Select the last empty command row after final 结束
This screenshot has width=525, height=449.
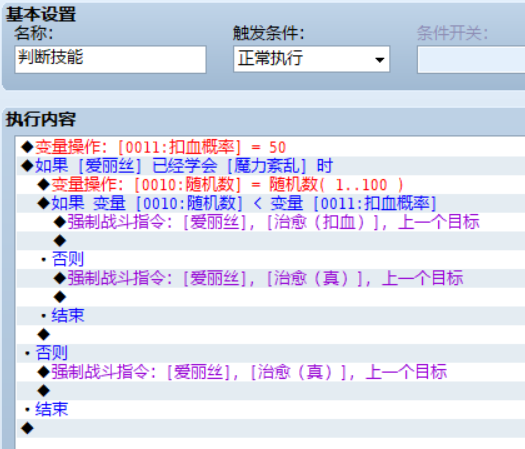[271, 428]
